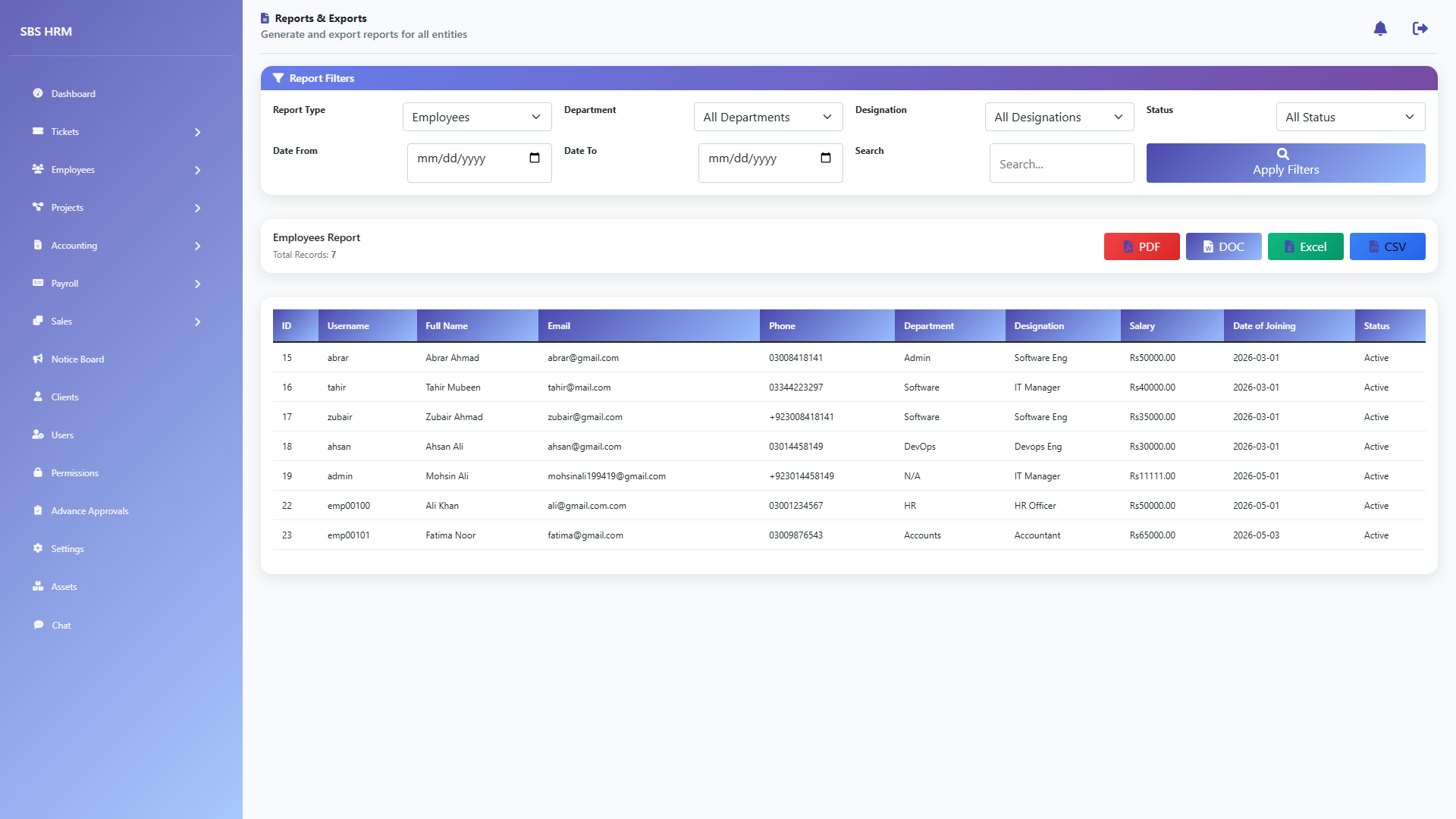Viewport: 1456px width, 819px height.
Task: Focus the Search input field
Action: pos(1062,163)
